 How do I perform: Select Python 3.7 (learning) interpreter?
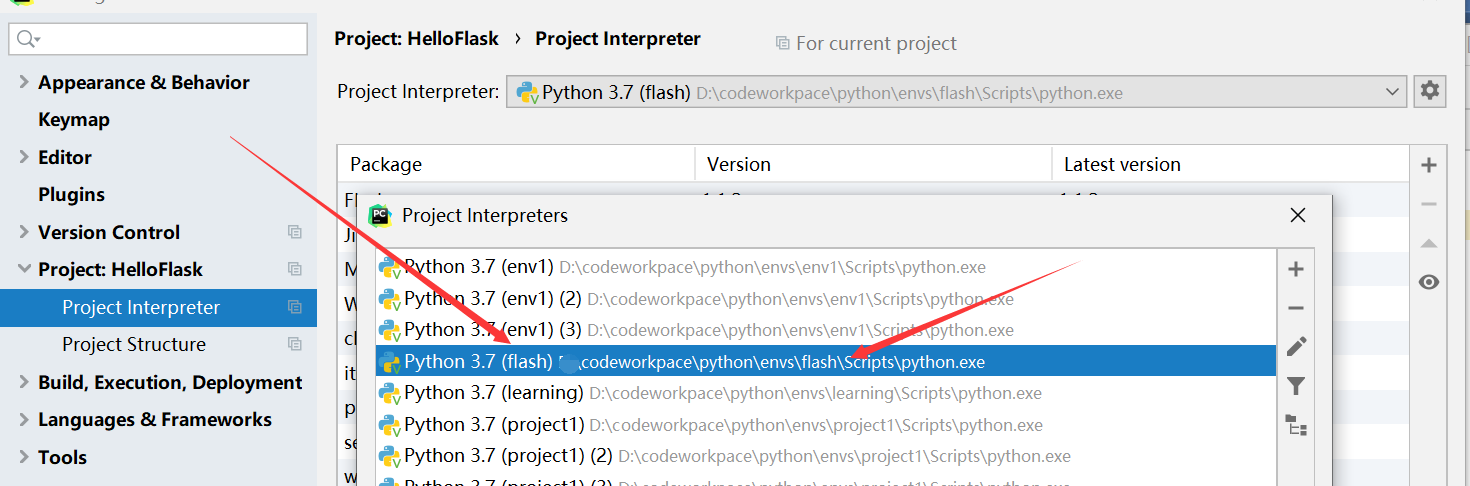point(825,393)
